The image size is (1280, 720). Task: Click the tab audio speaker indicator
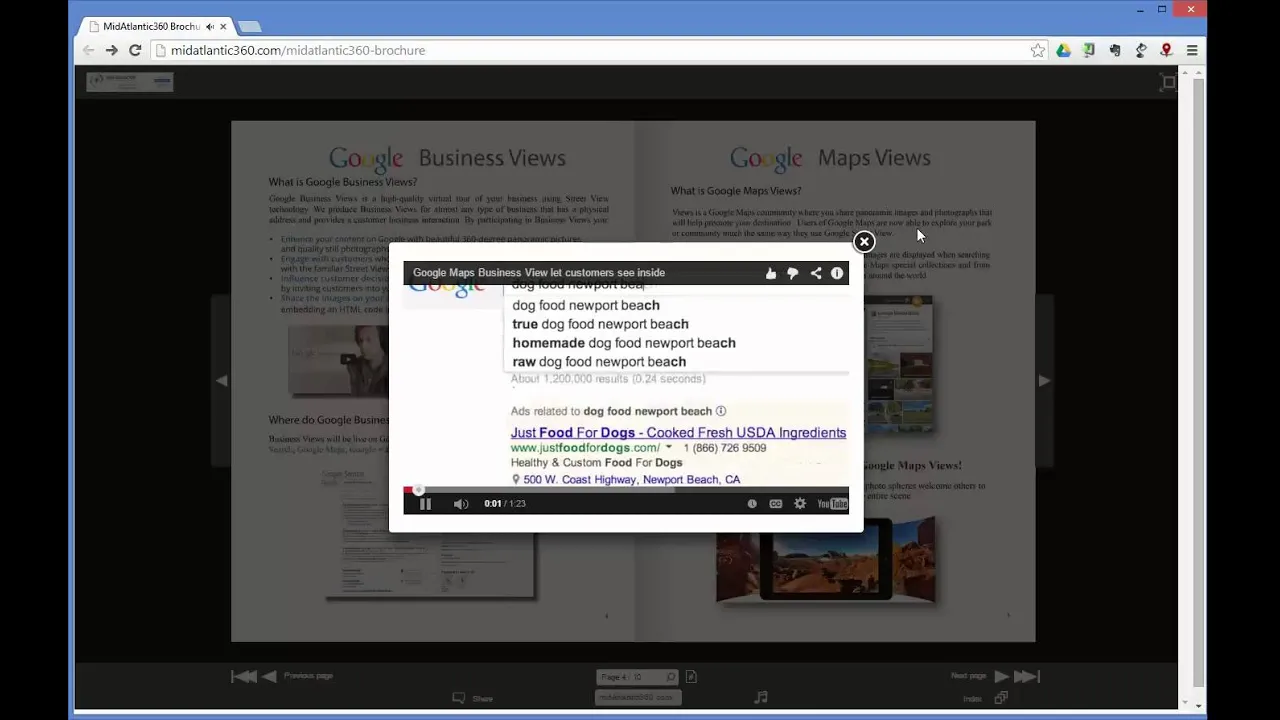210,26
